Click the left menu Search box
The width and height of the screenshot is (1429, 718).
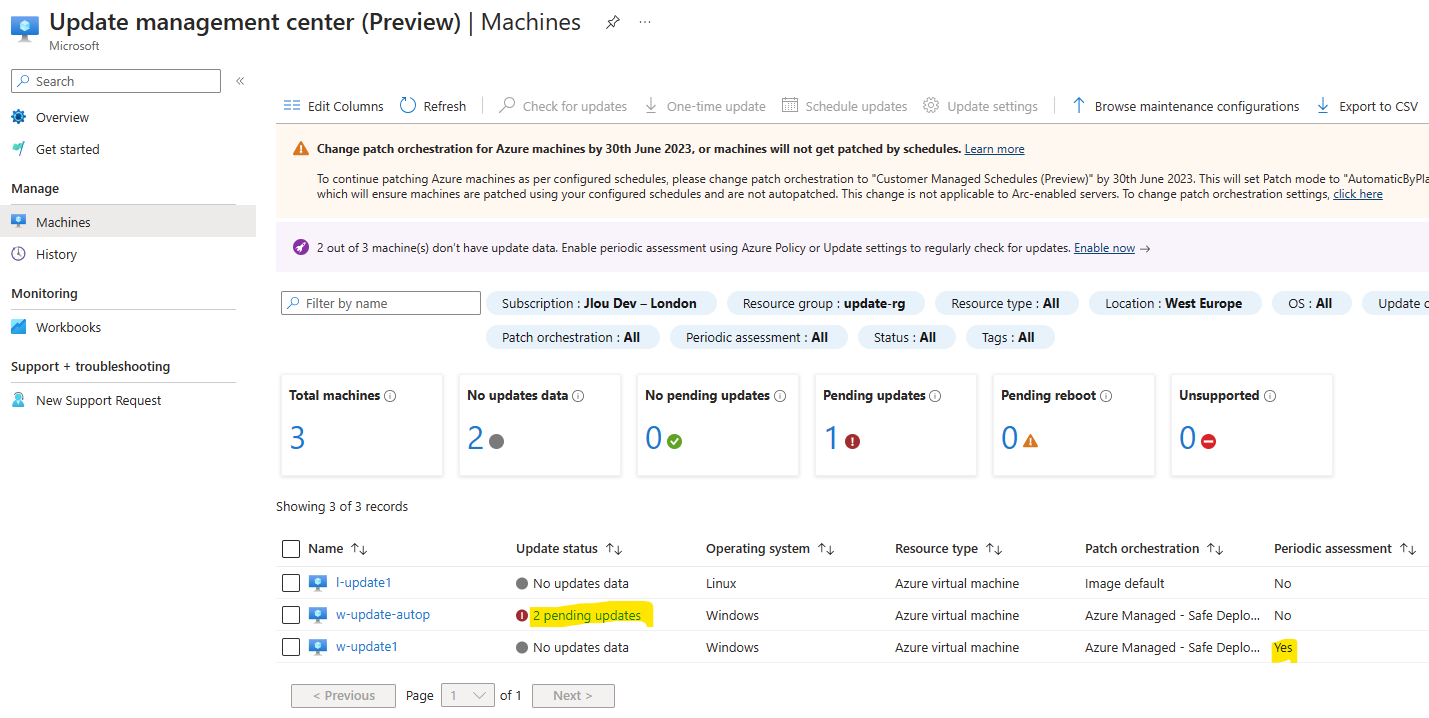pyautogui.click(x=116, y=81)
